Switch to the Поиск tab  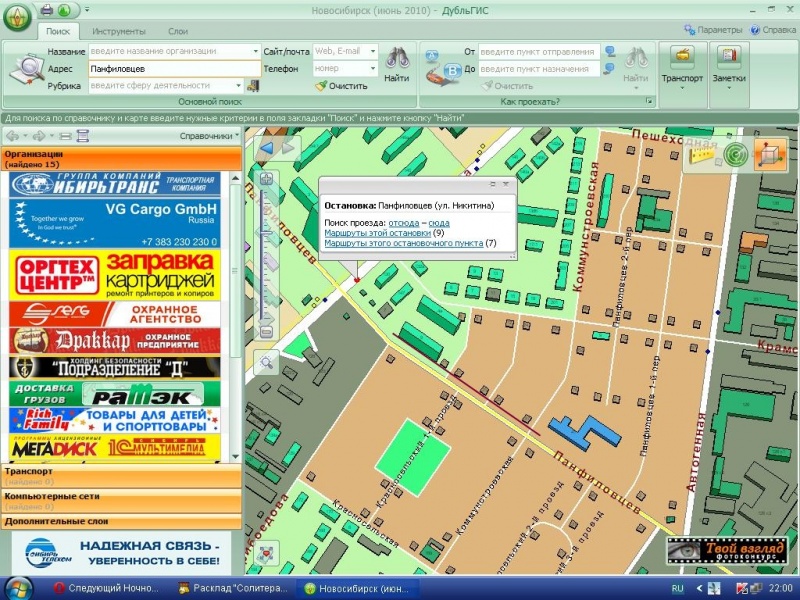[58, 31]
